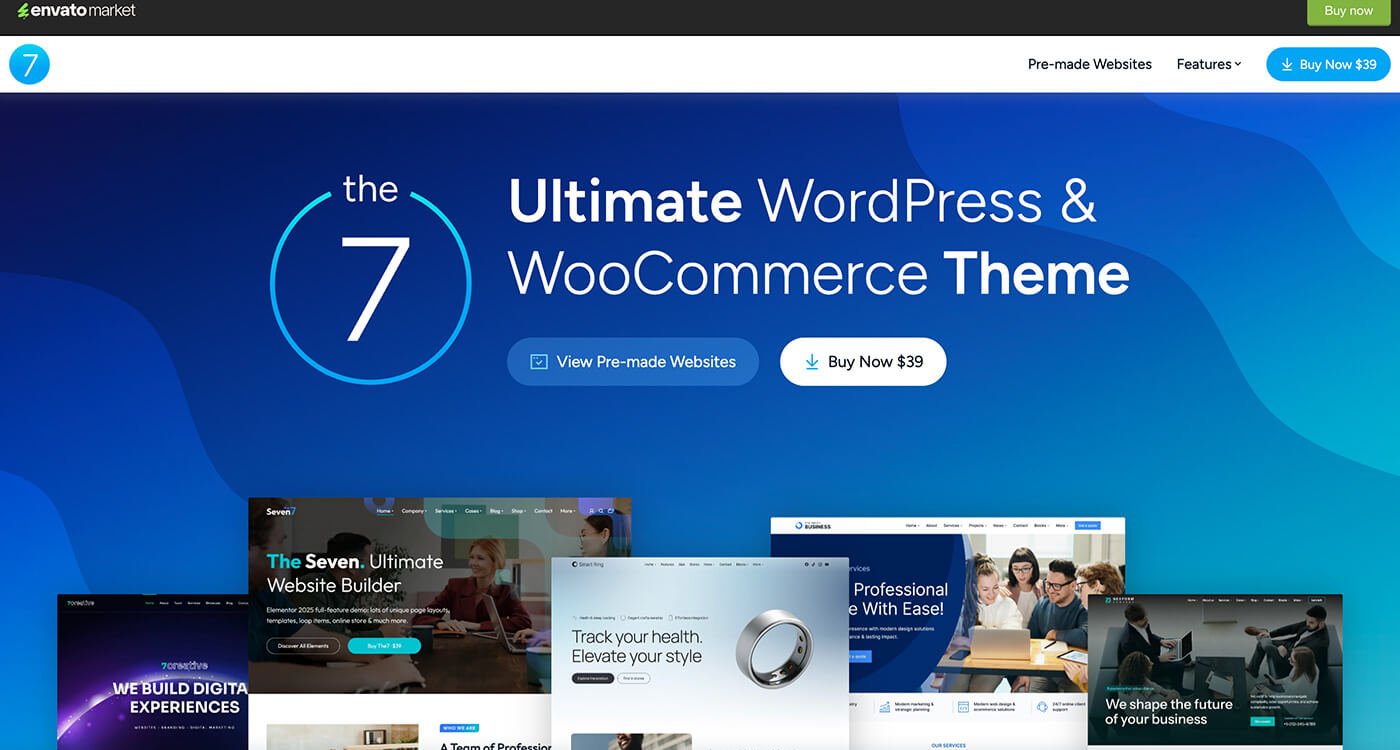
Task: Click the Envato Market logo
Action: [x=76, y=11]
